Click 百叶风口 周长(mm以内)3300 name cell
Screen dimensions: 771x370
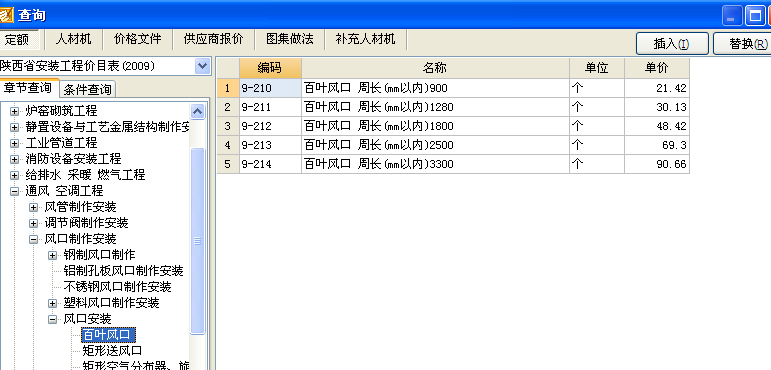click(x=435, y=164)
